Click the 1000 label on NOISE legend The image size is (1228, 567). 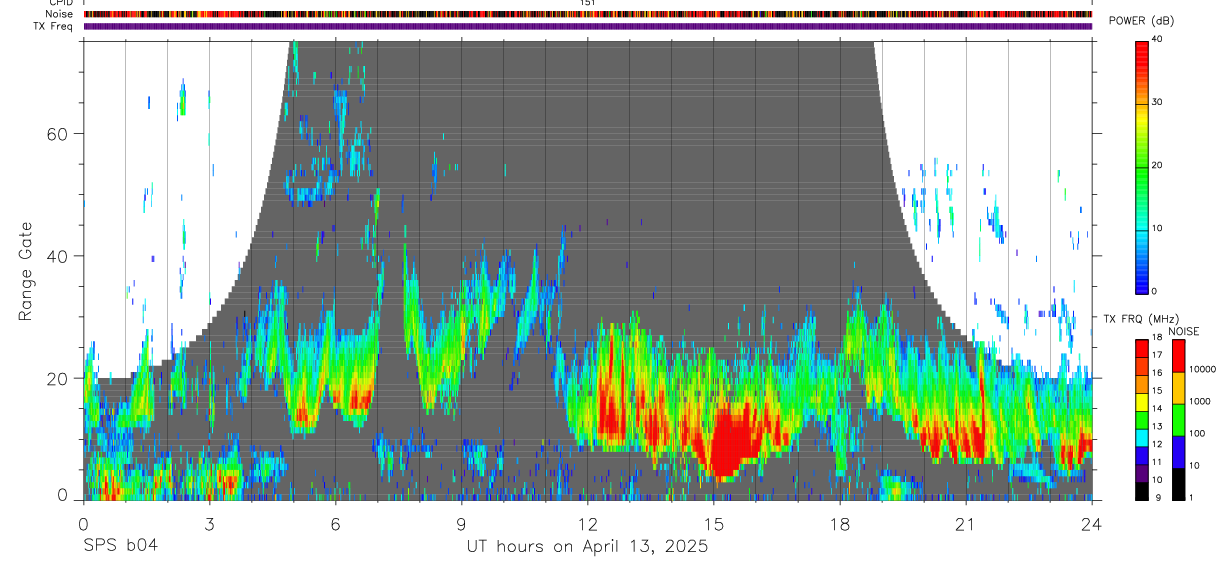point(1198,401)
